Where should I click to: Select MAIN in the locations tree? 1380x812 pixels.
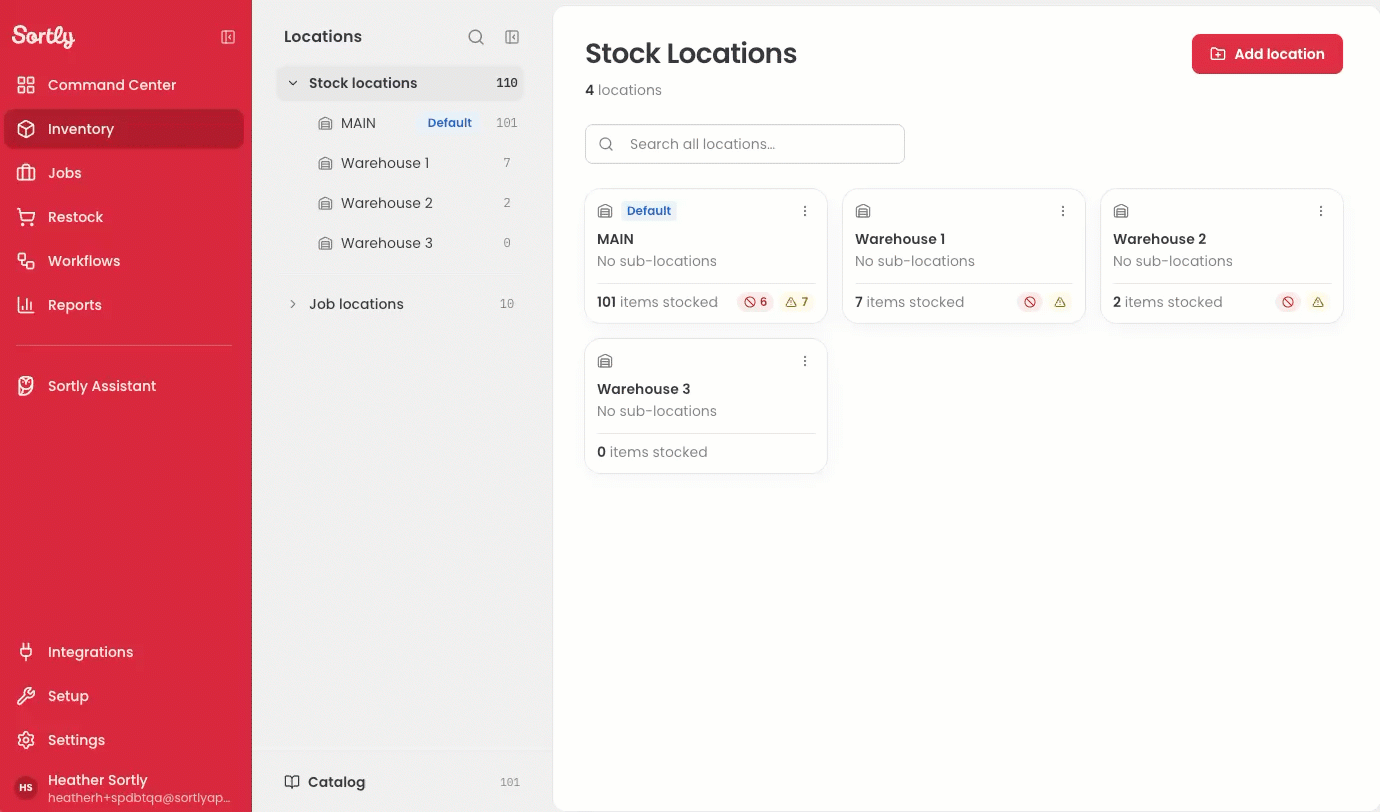400,123
